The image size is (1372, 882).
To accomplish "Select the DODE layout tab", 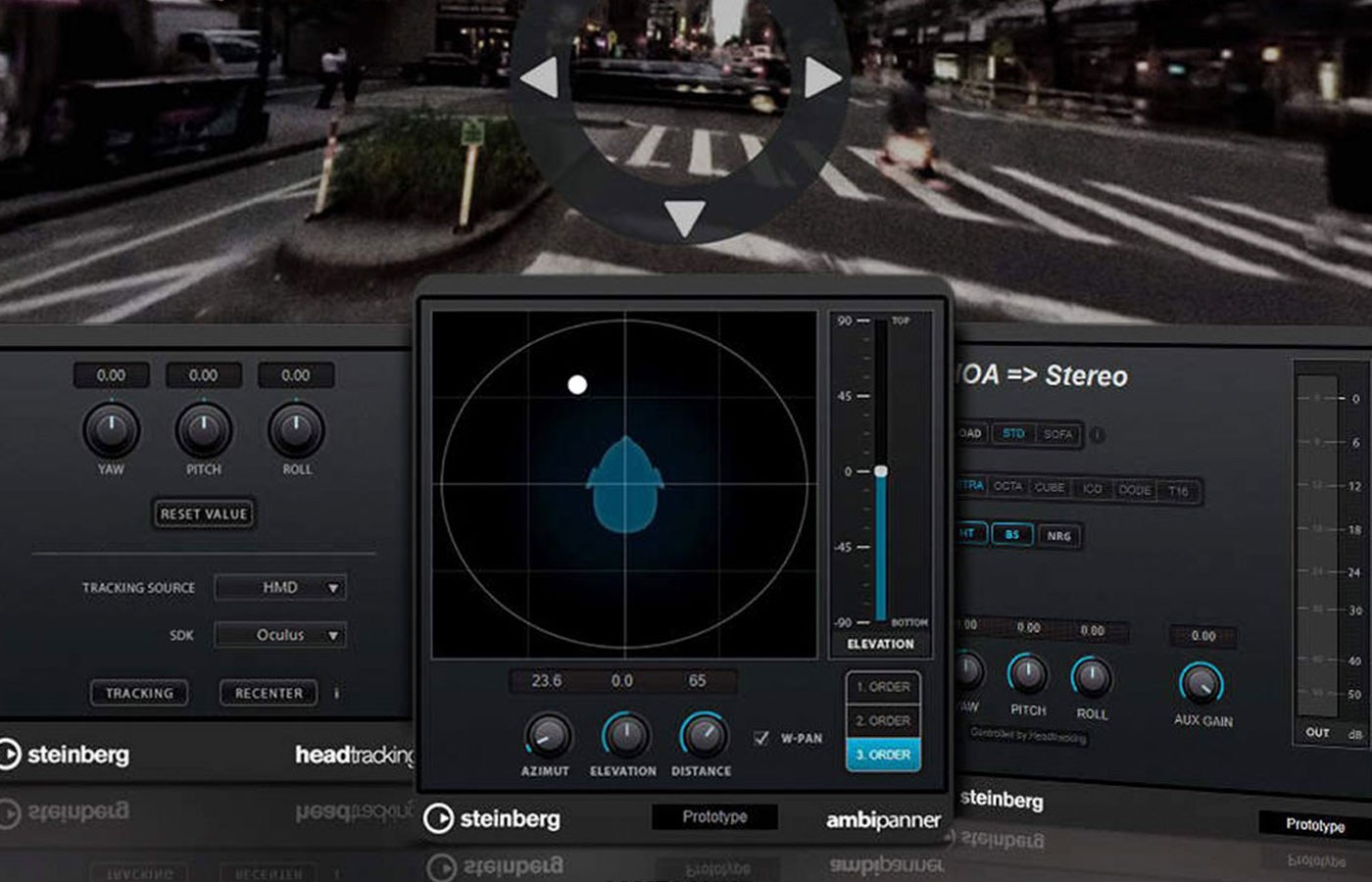I will (1135, 490).
